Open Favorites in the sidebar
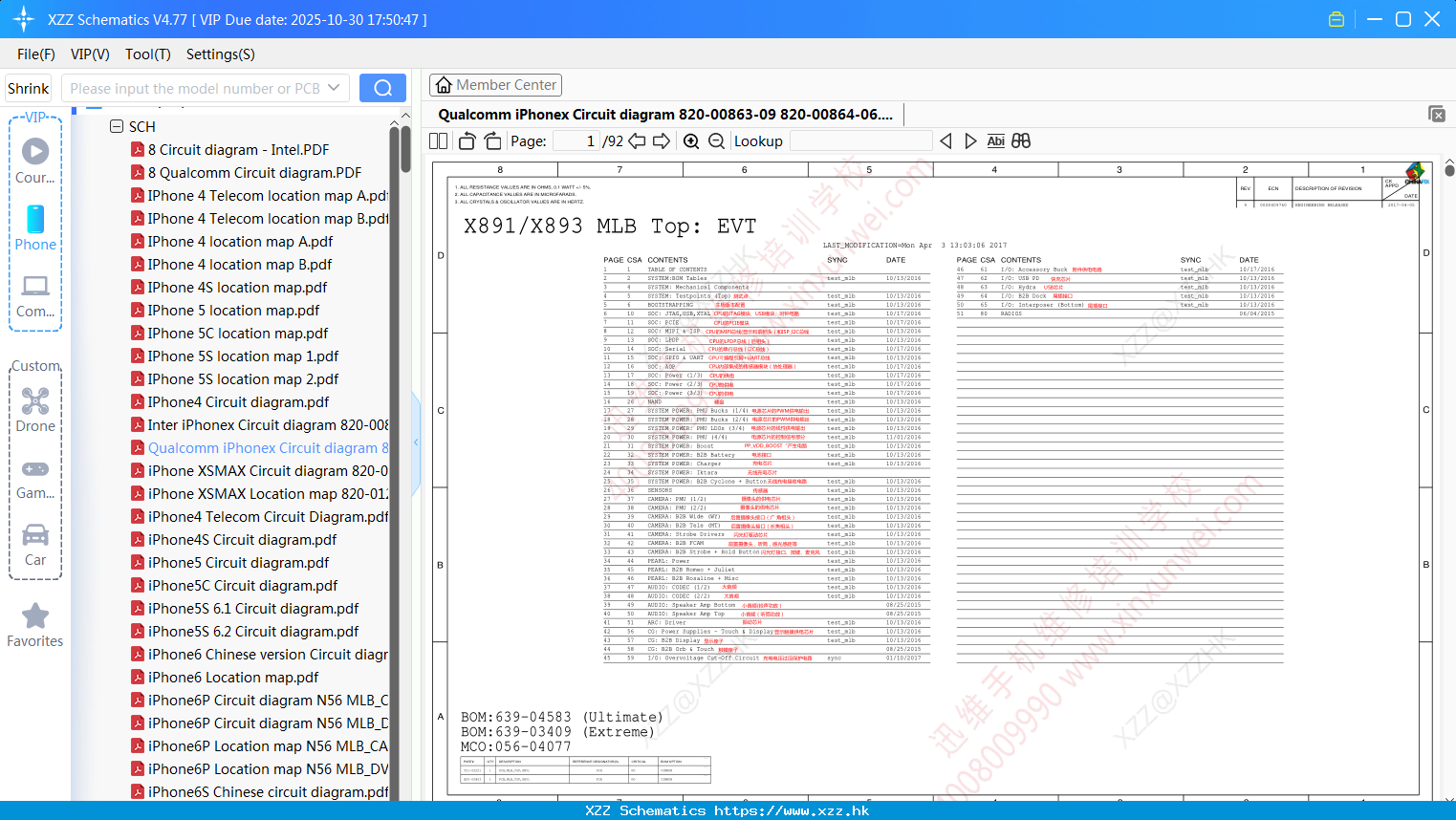1456x820 pixels. (x=35, y=625)
